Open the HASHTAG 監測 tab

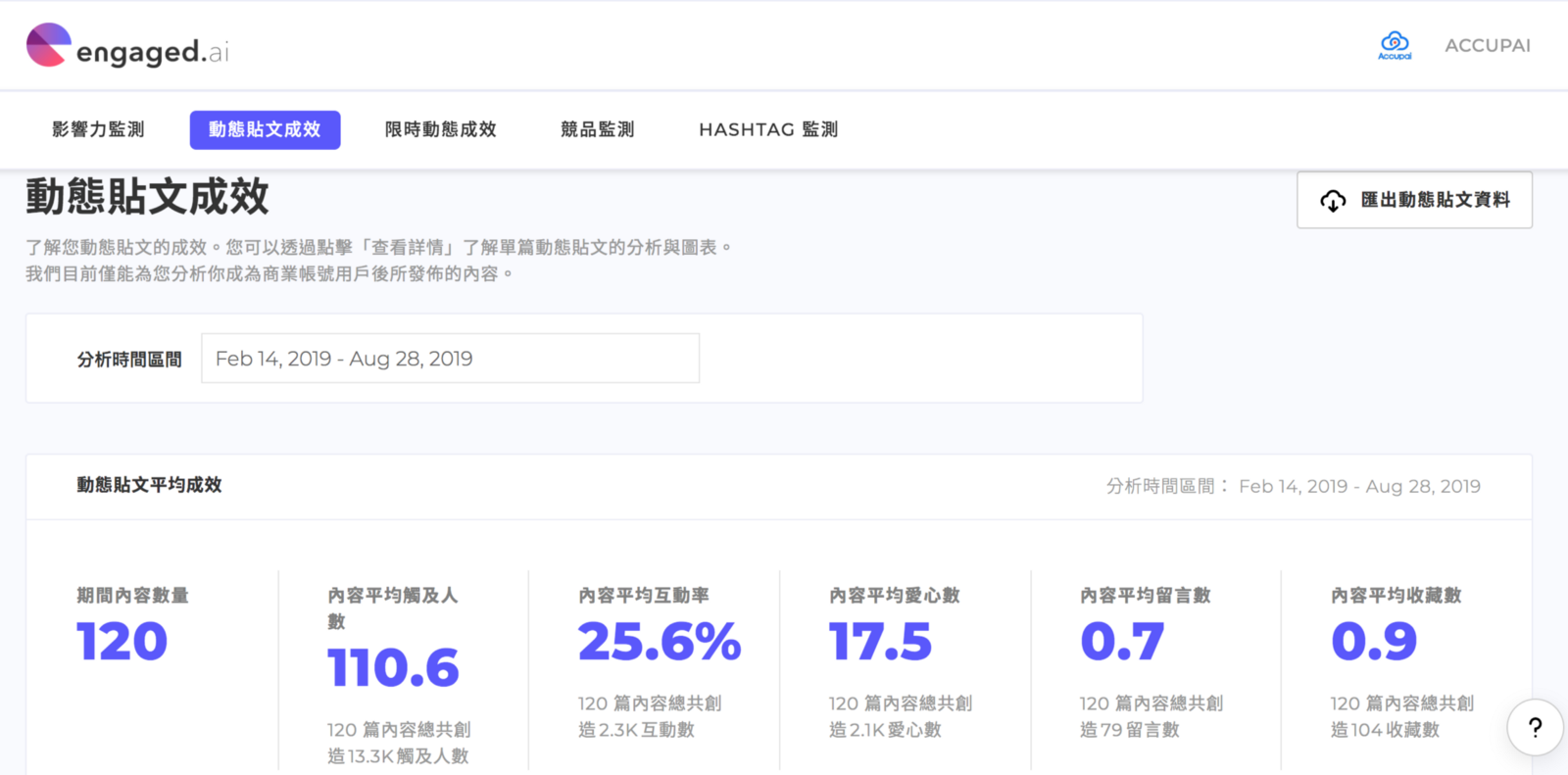pos(768,129)
